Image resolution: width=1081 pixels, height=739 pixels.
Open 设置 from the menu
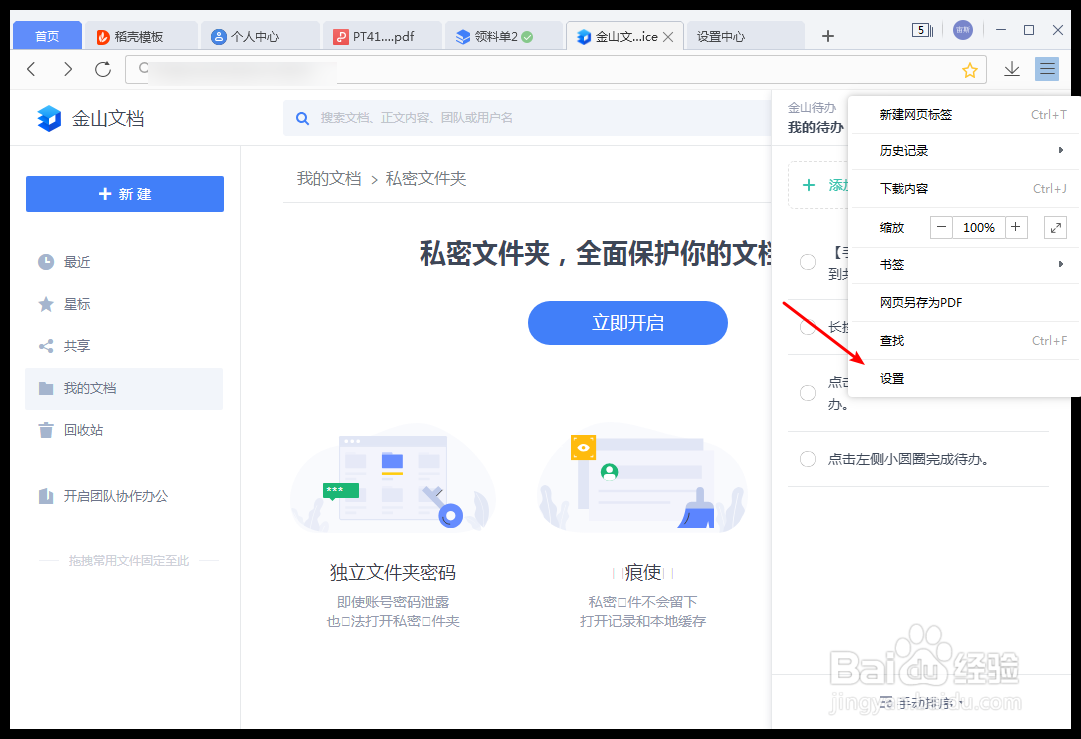964,378
